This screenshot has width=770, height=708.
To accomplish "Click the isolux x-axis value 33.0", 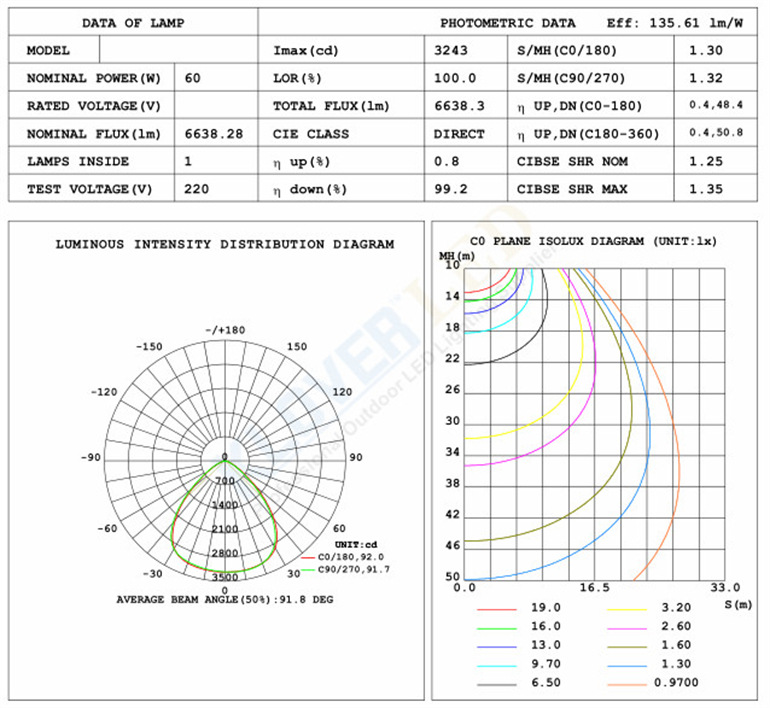I will point(725,587).
